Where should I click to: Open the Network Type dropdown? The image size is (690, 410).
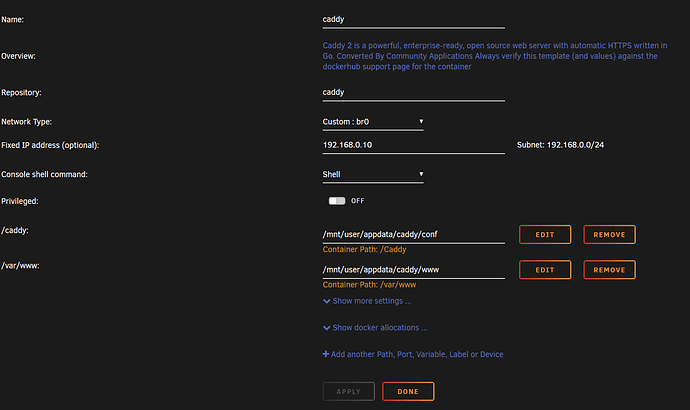coord(373,122)
